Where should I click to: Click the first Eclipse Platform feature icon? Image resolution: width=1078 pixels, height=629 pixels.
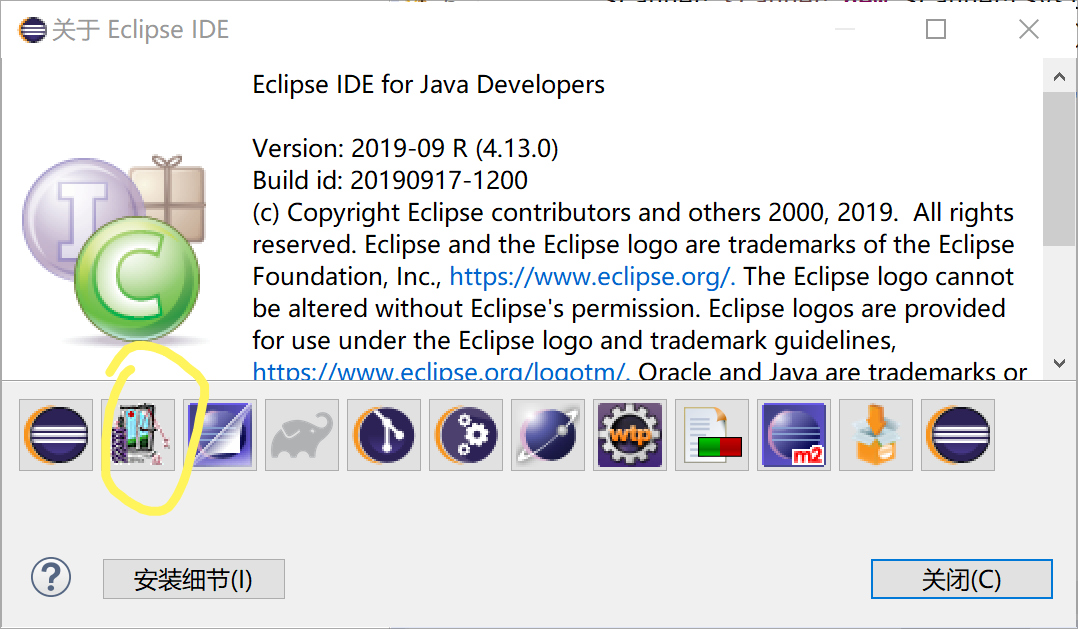click(55, 435)
